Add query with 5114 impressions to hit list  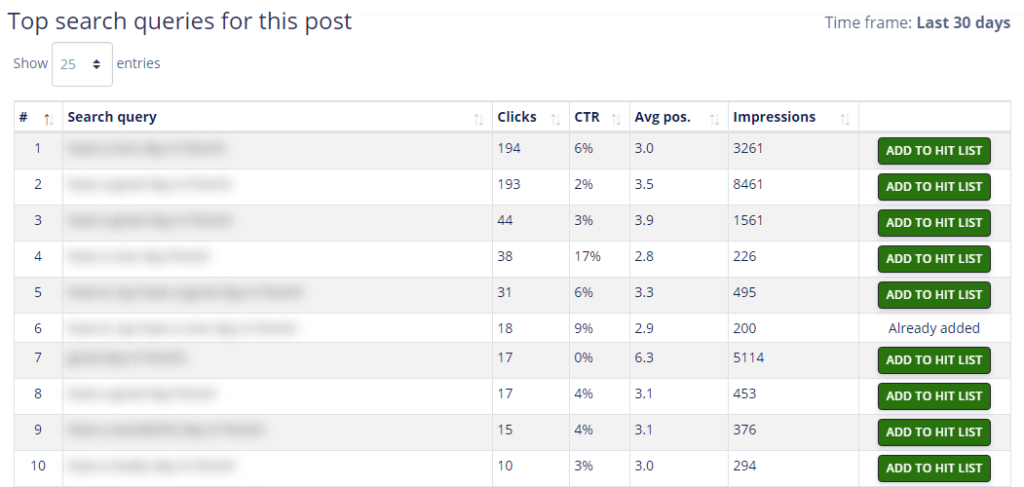pos(934,360)
